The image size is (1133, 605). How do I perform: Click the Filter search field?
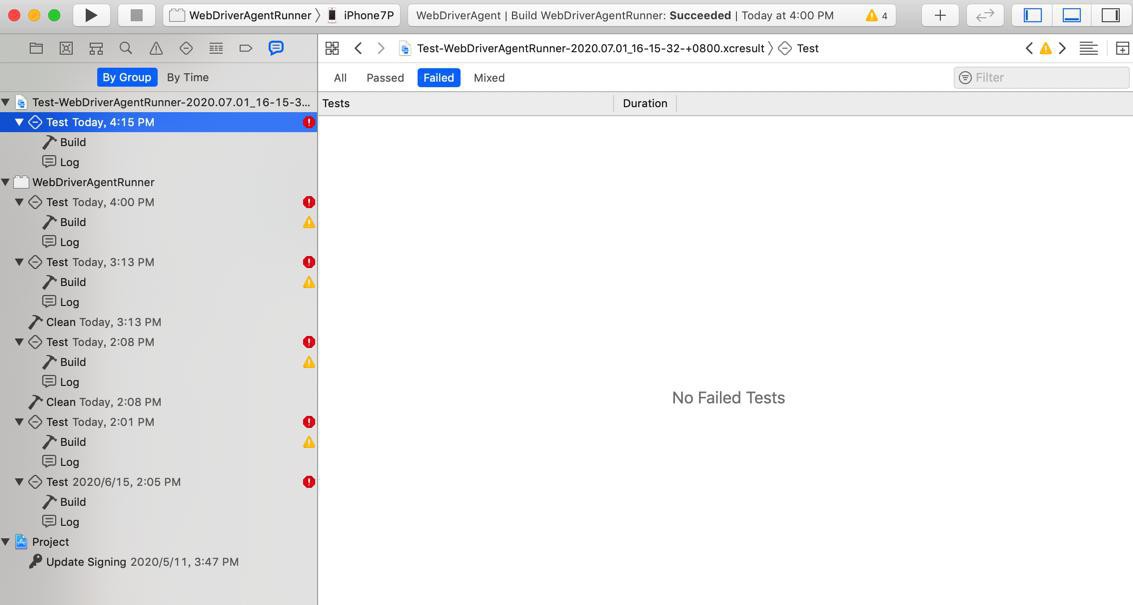coord(1041,77)
